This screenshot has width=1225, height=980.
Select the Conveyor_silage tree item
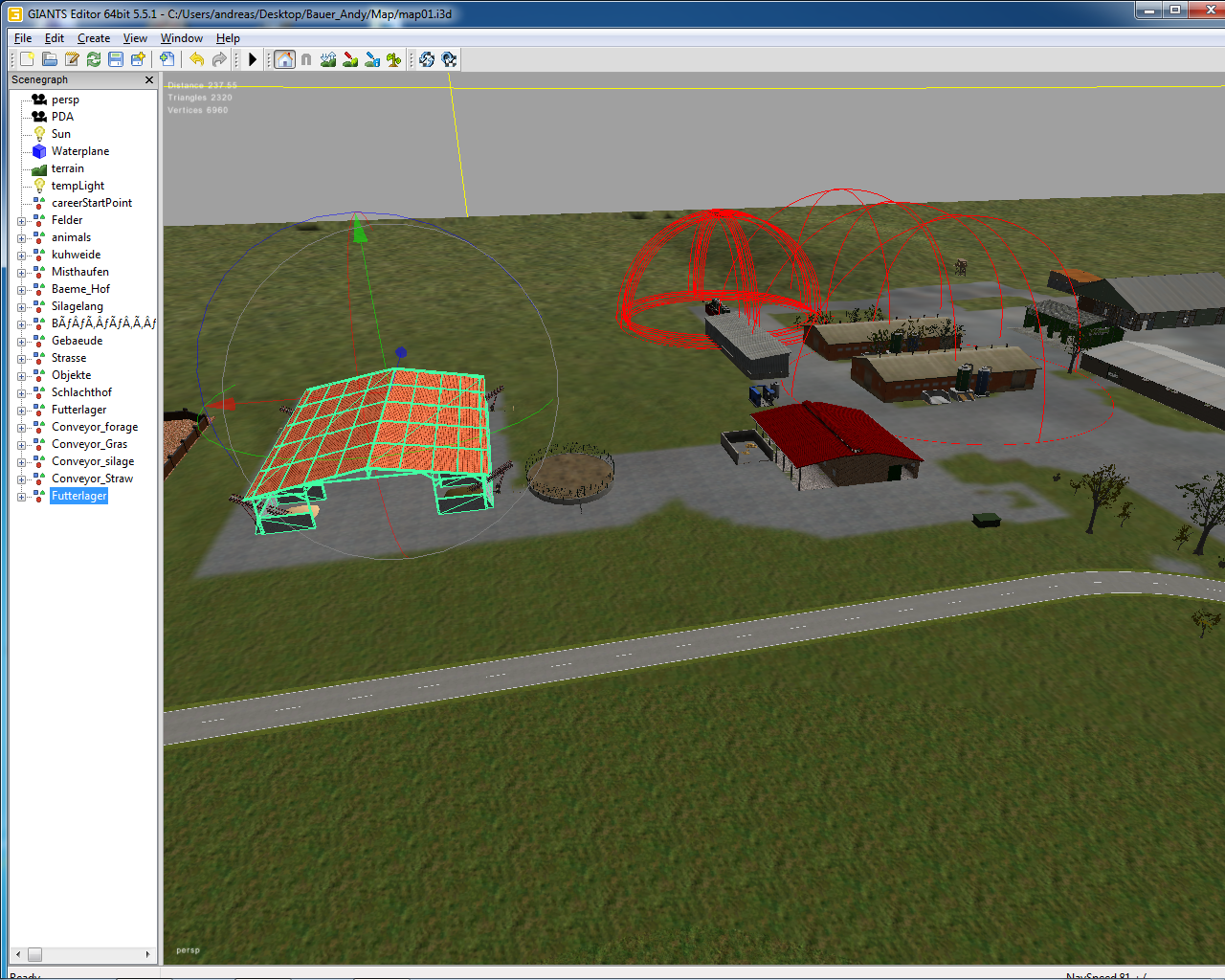point(93,461)
